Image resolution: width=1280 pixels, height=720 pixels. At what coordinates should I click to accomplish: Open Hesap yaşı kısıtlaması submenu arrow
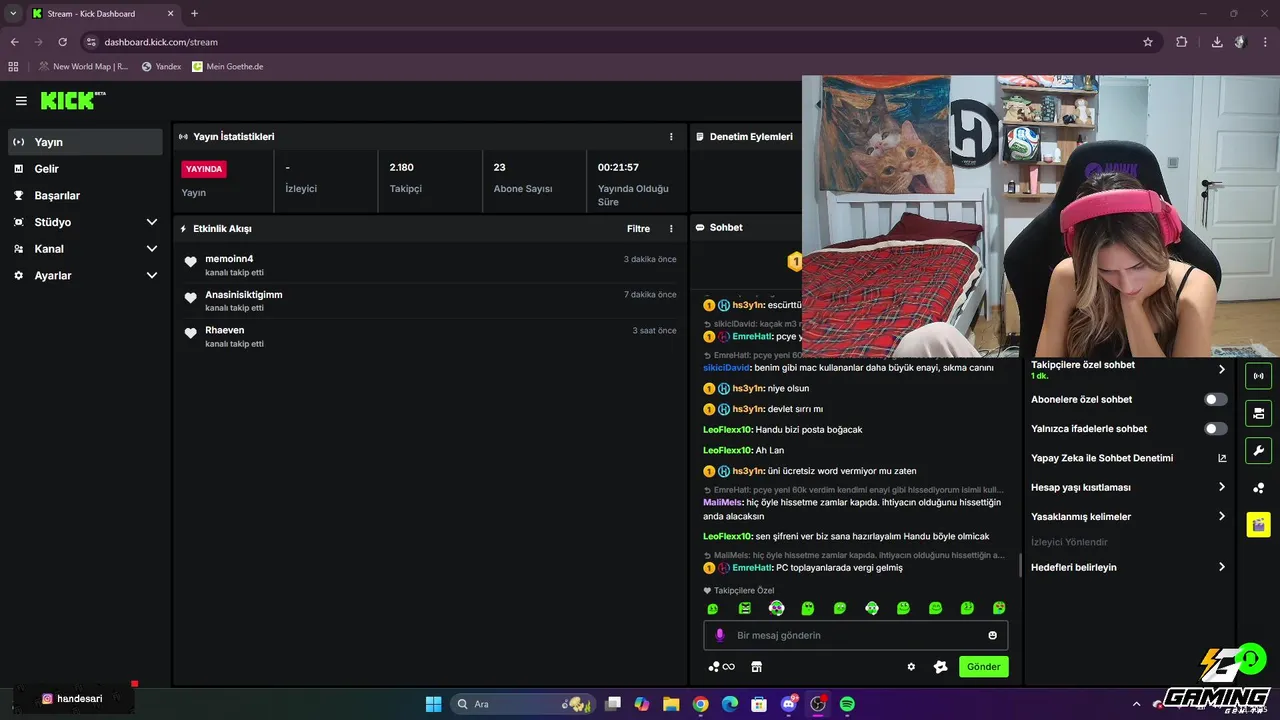click(1222, 487)
